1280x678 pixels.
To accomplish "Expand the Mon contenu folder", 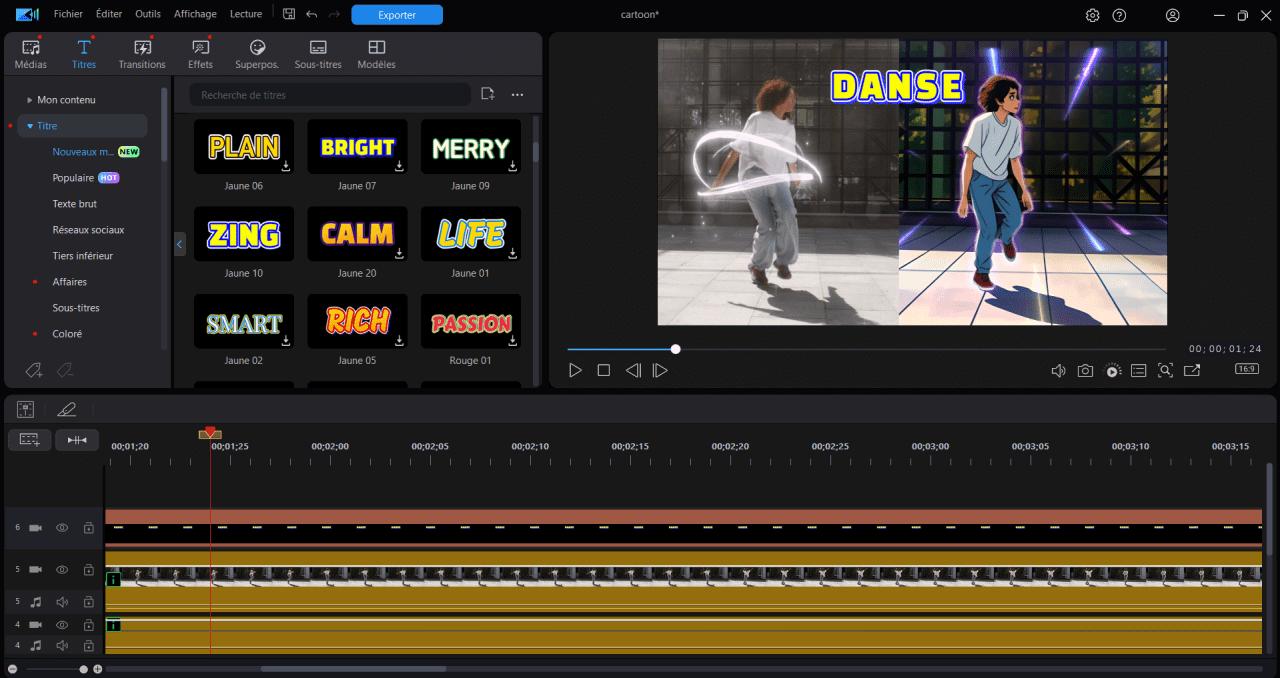I will 30,100.
